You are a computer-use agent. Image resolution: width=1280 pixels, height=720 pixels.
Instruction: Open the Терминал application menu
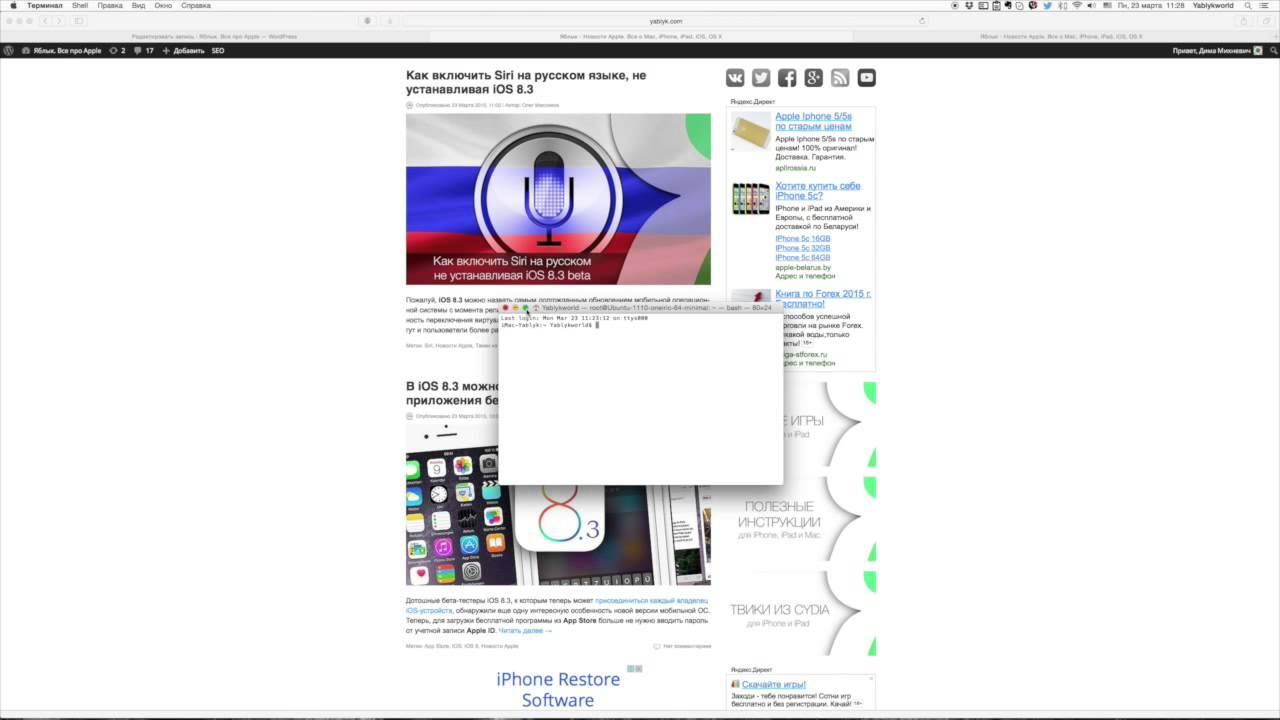tap(44, 6)
